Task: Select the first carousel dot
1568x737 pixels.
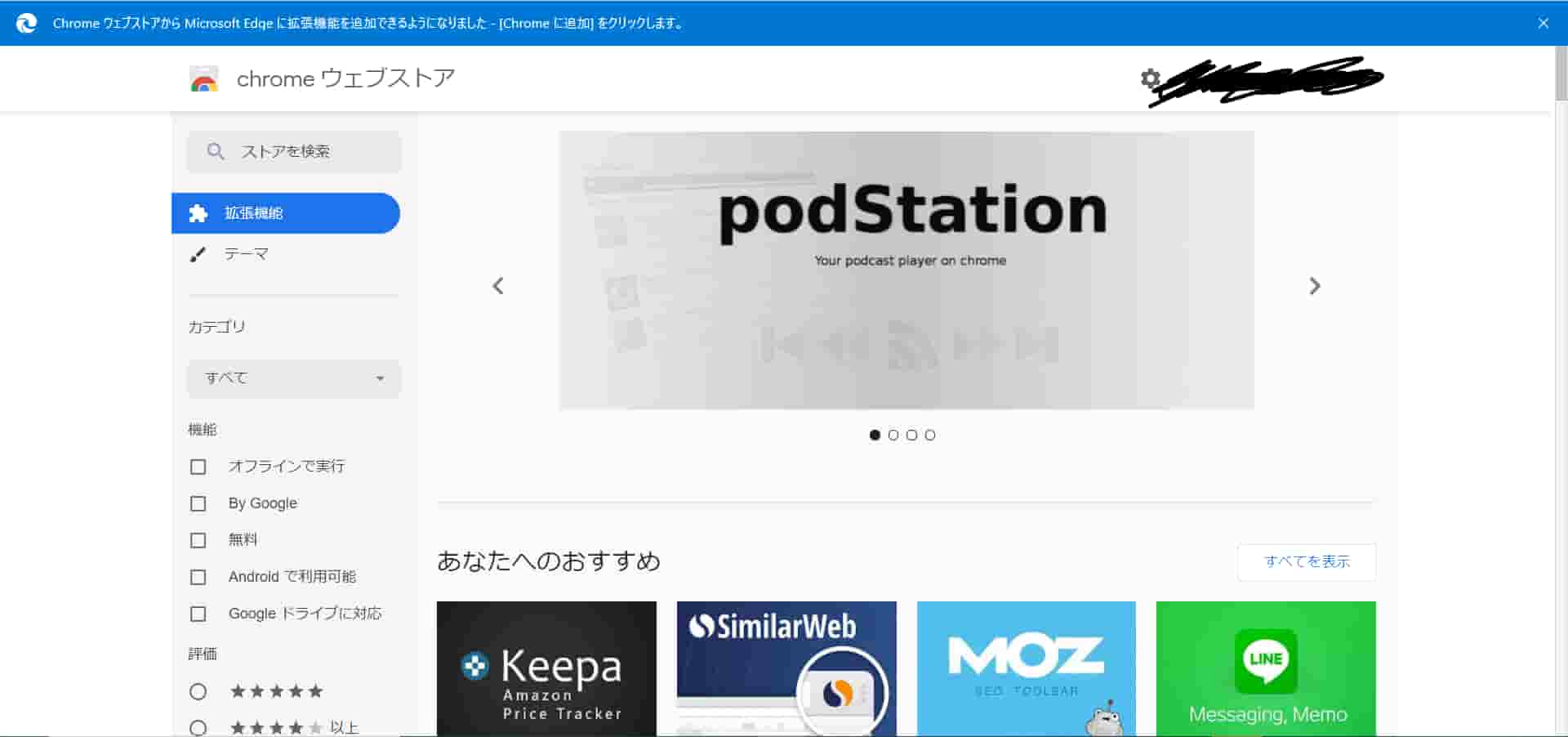Action: 875,435
